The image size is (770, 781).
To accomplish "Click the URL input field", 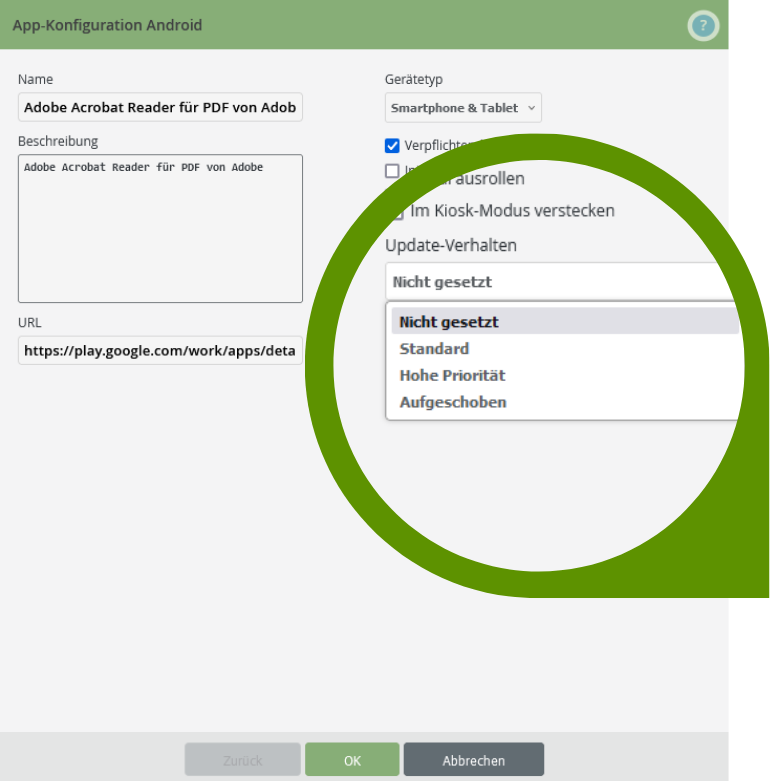I will 160,350.
